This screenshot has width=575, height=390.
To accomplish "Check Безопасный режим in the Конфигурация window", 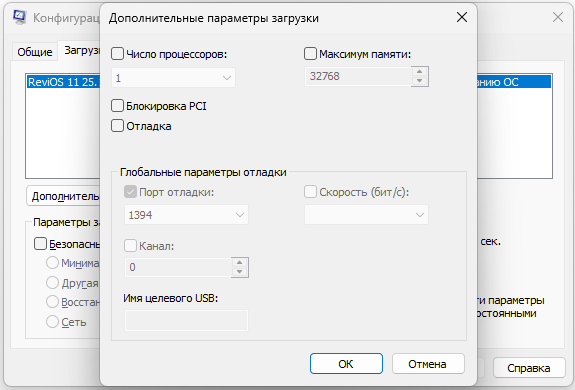I will pyautogui.click(x=40, y=244).
